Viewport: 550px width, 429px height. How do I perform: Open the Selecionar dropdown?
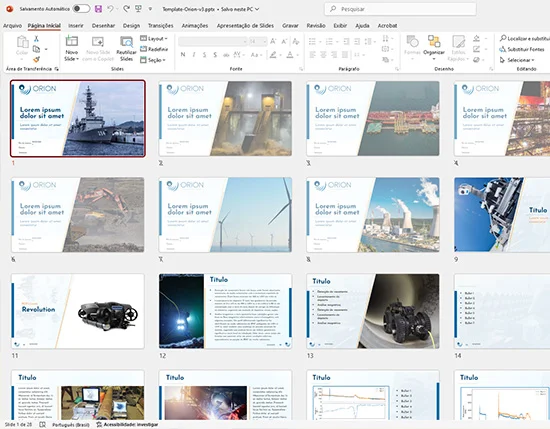point(517,60)
